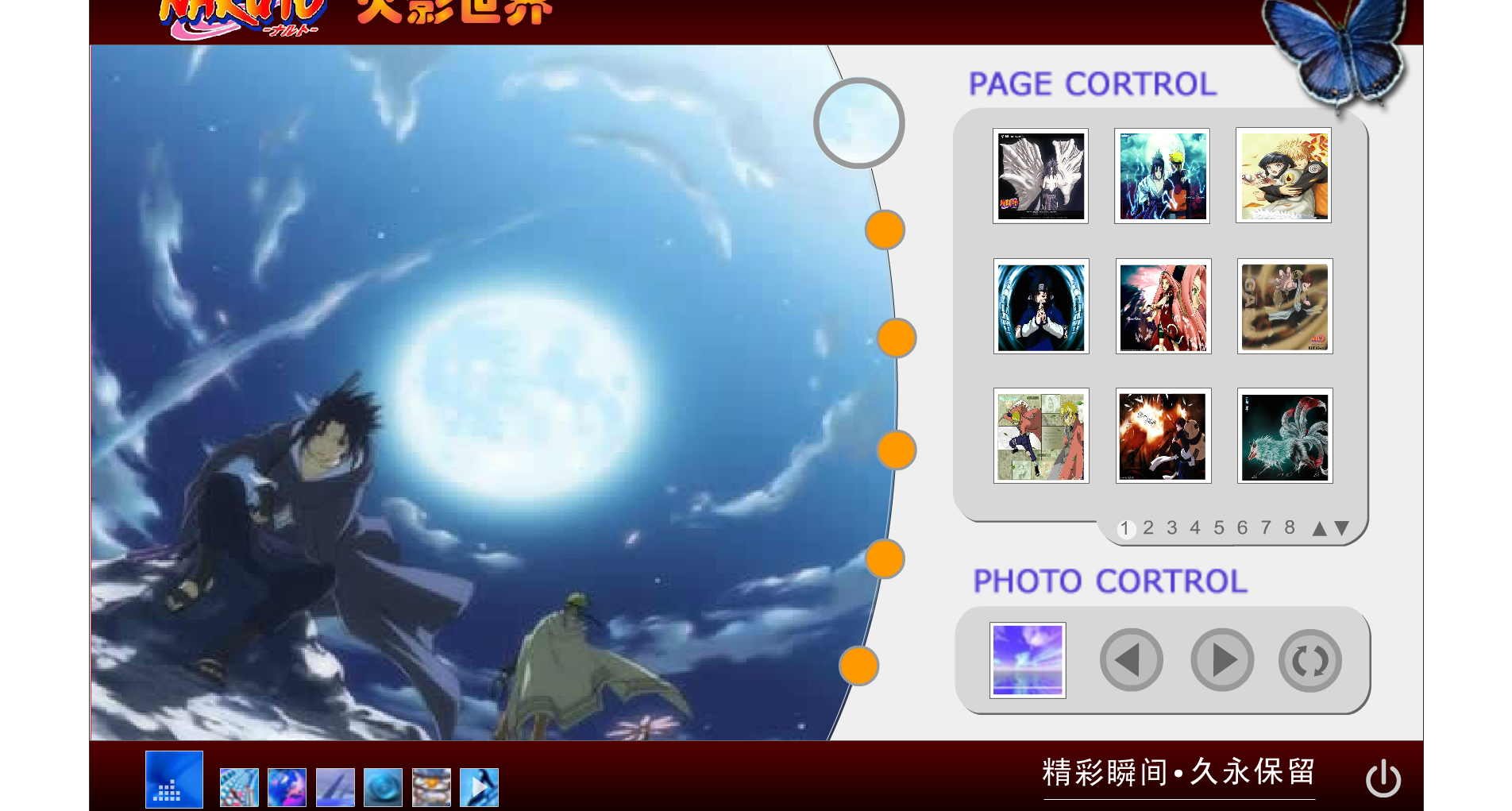Click the large moon circle at top of arc
This screenshot has width=1512, height=811.
click(x=859, y=123)
